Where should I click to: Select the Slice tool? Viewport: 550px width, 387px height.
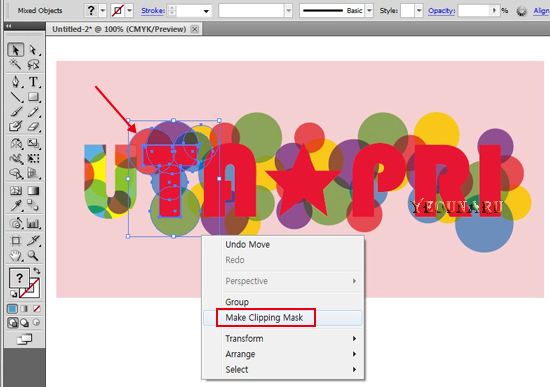click(33, 240)
